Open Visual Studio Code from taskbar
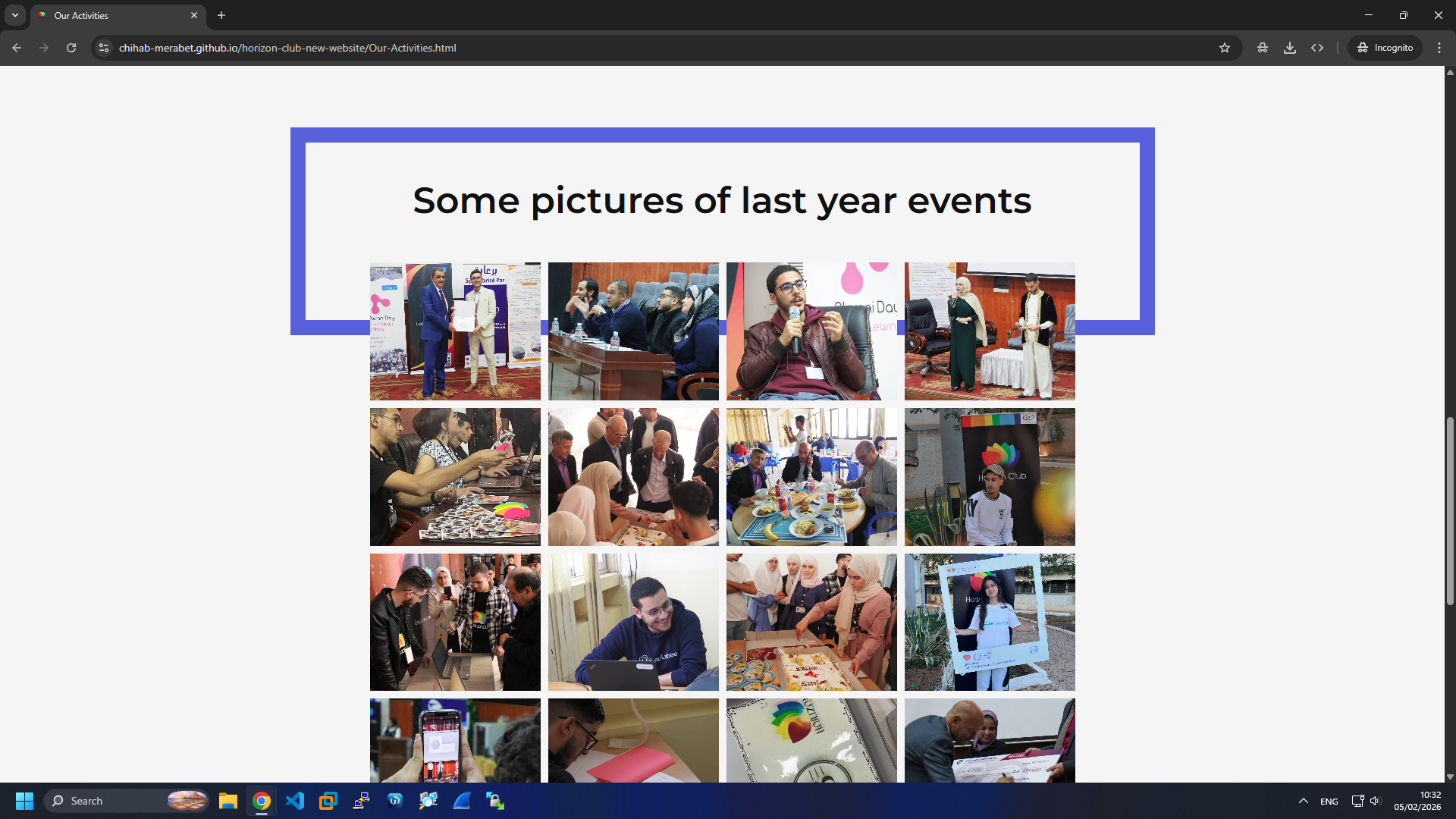The height and width of the screenshot is (819, 1456). (x=295, y=801)
